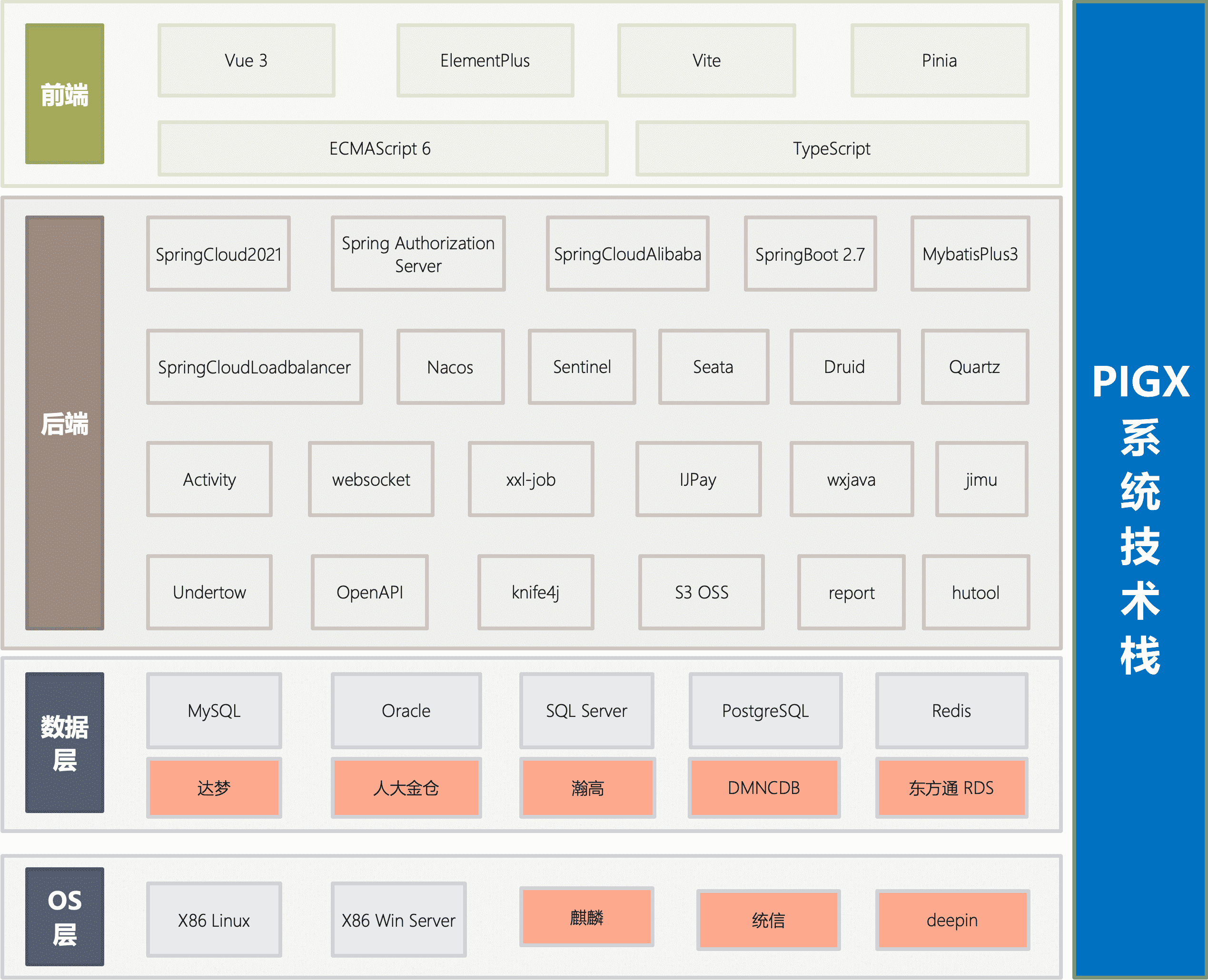Click the orange 达梦 box
Screen dimensions: 1208x980
[x=214, y=787]
